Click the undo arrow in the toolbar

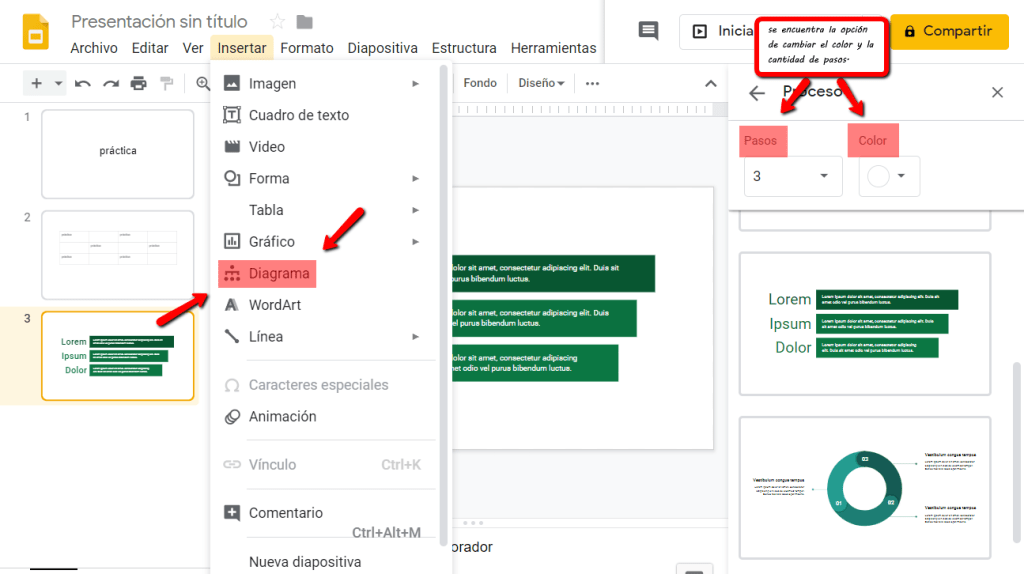pyautogui.click(x=83, y=84)
